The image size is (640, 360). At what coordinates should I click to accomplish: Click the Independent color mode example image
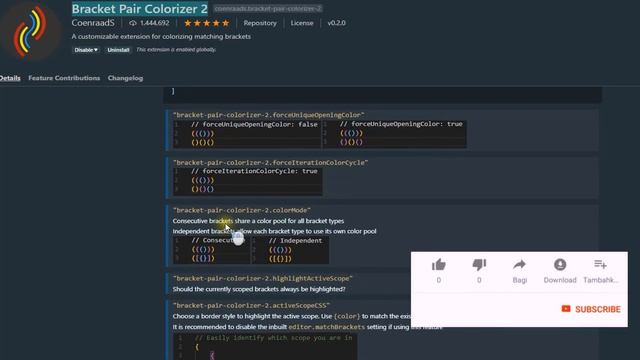[290, 250]
